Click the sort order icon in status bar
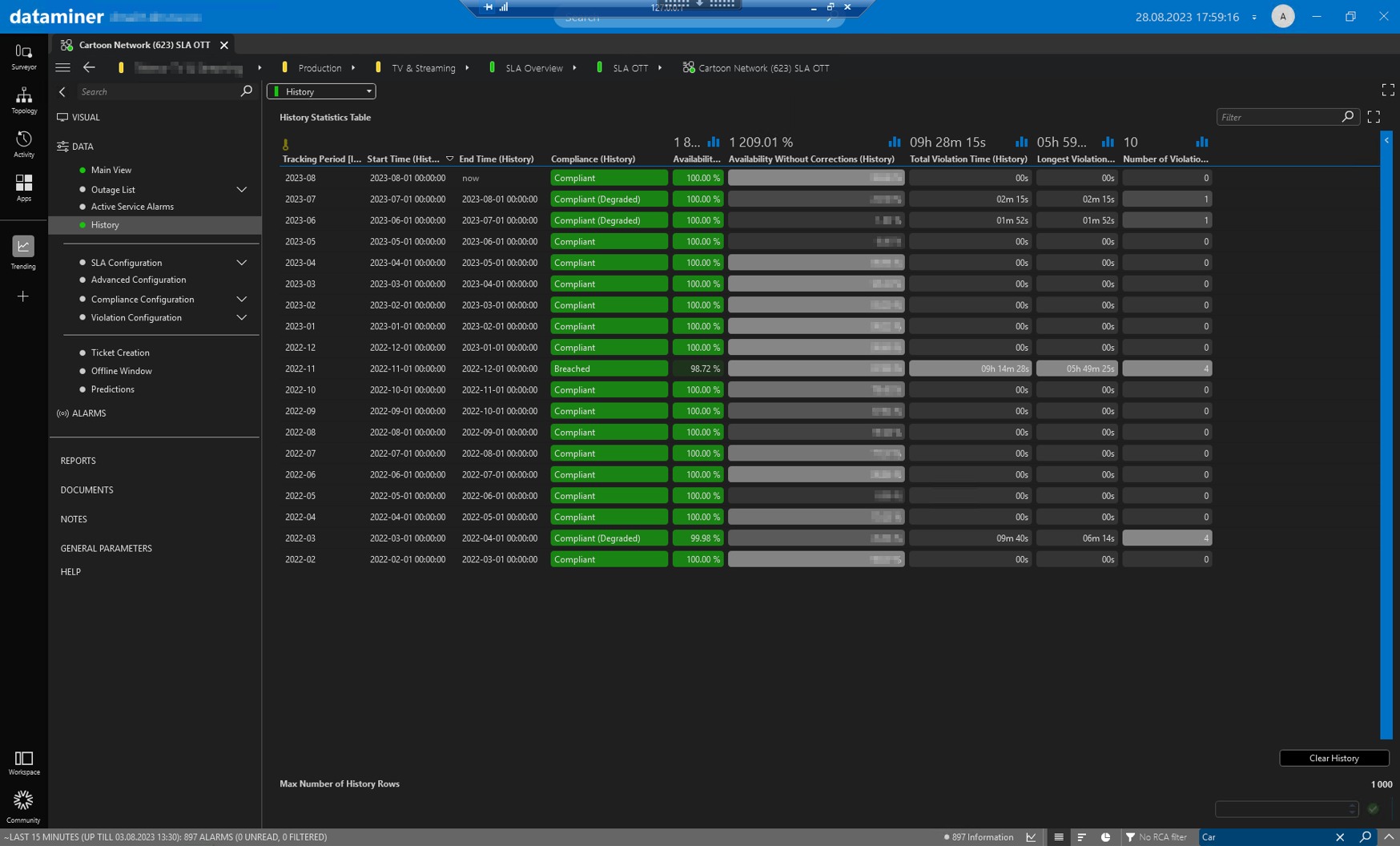 coord(1082,837)
